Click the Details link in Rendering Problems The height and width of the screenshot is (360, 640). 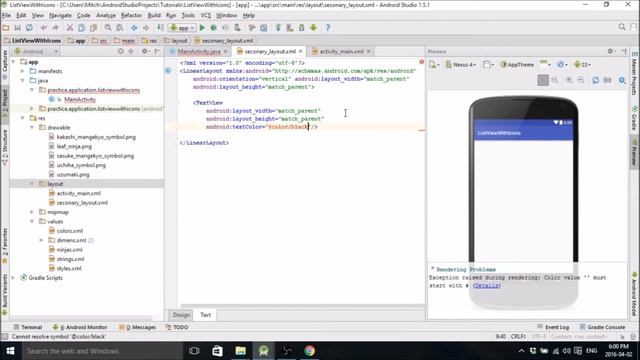pyautogui.click(x=487, y=286)
